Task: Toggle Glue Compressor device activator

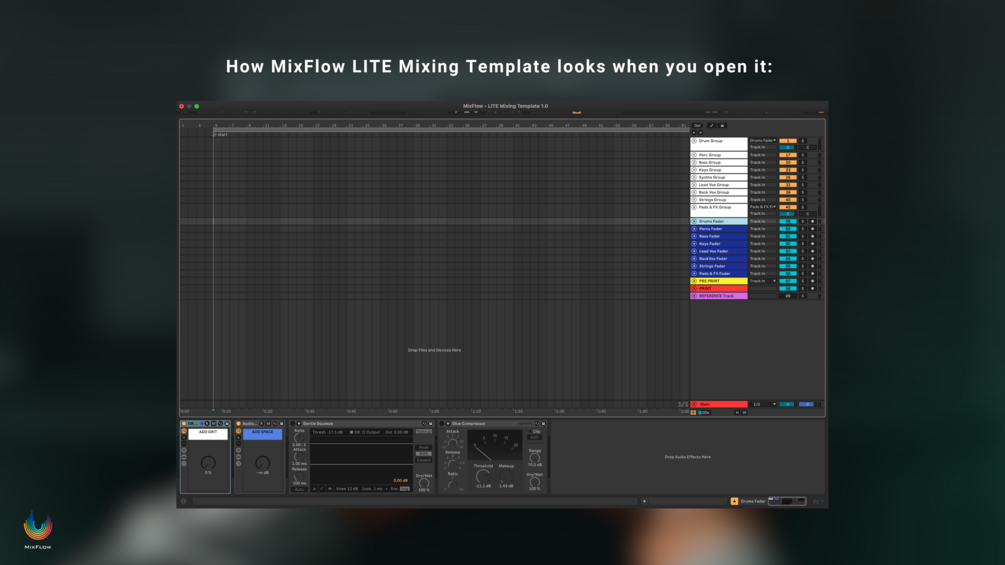Action: tap(442, 423)
